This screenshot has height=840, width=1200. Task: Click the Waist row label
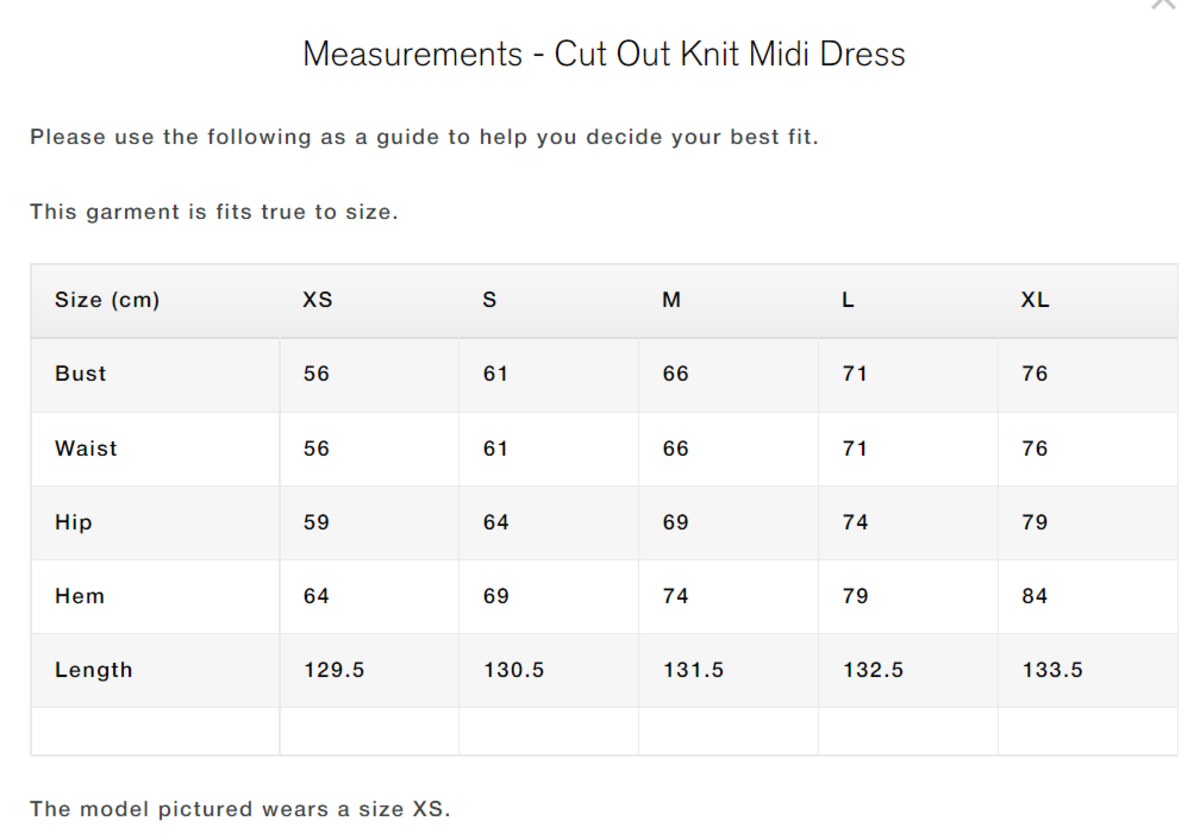click(x=86, y=448)
